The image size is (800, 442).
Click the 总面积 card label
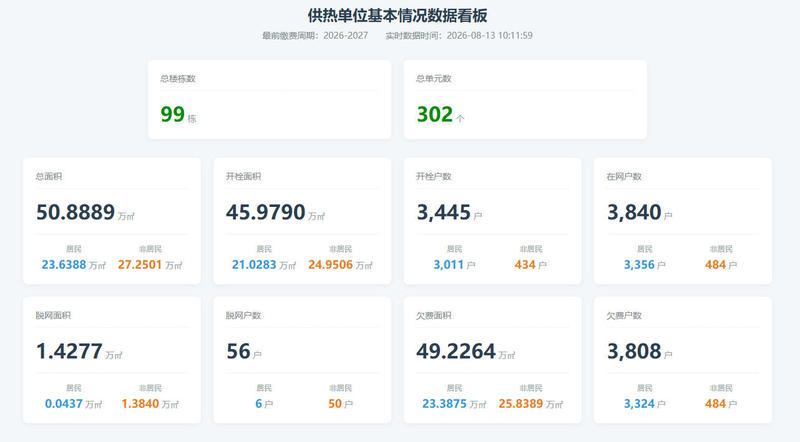click(49, 177)
